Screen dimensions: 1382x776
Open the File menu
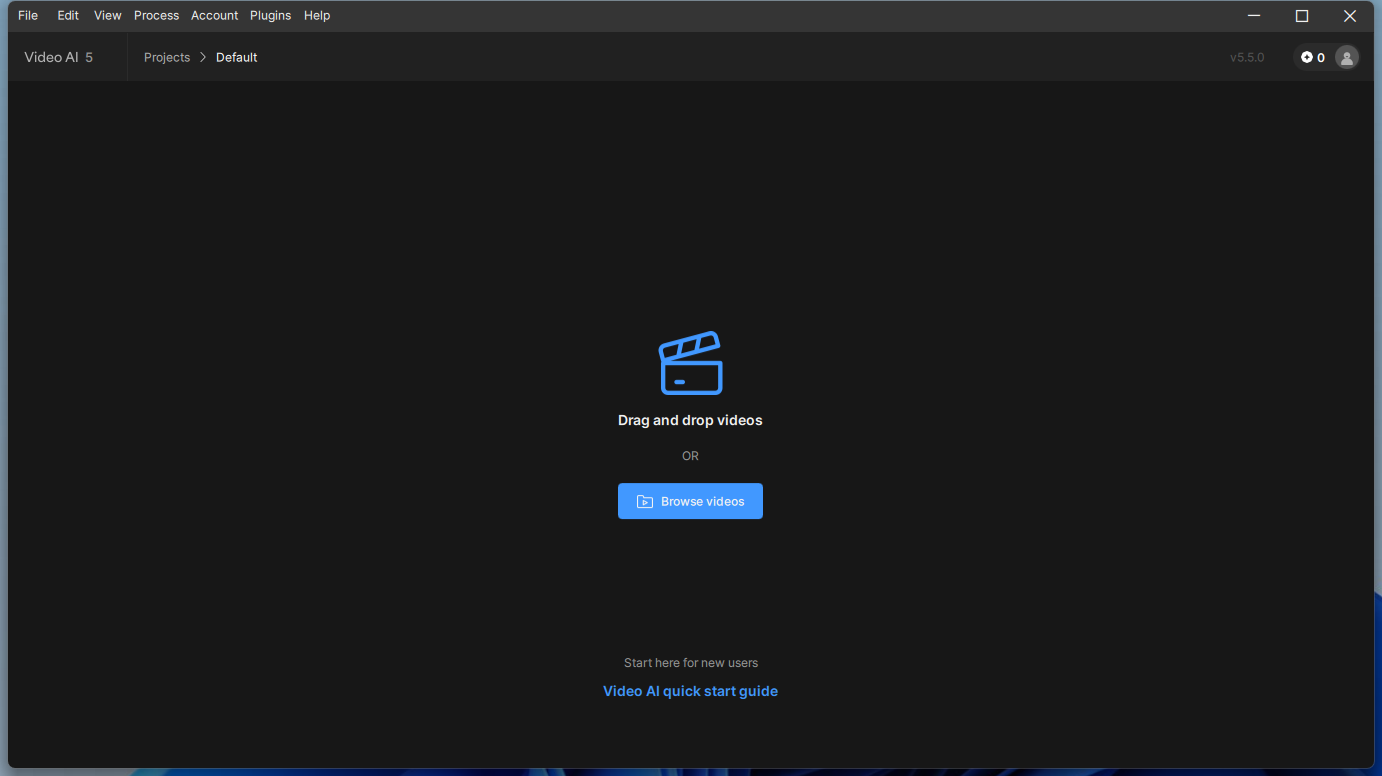(x=28, y=15)
